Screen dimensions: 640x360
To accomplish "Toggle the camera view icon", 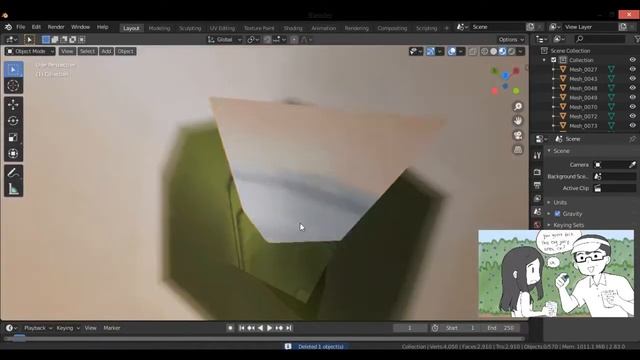I will click(x=518, y=135).
